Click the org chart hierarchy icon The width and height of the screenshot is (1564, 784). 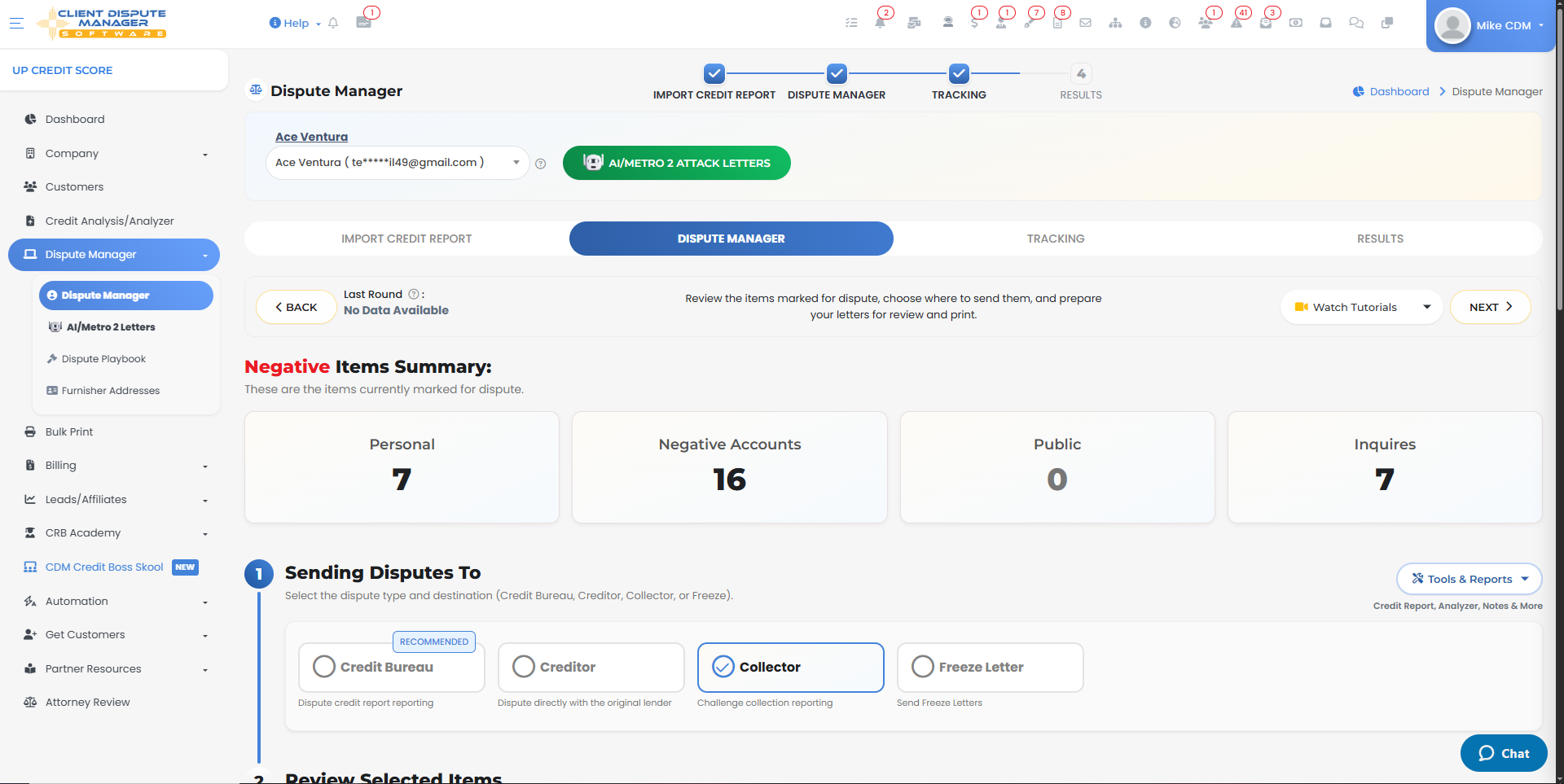pos(1115,23)
